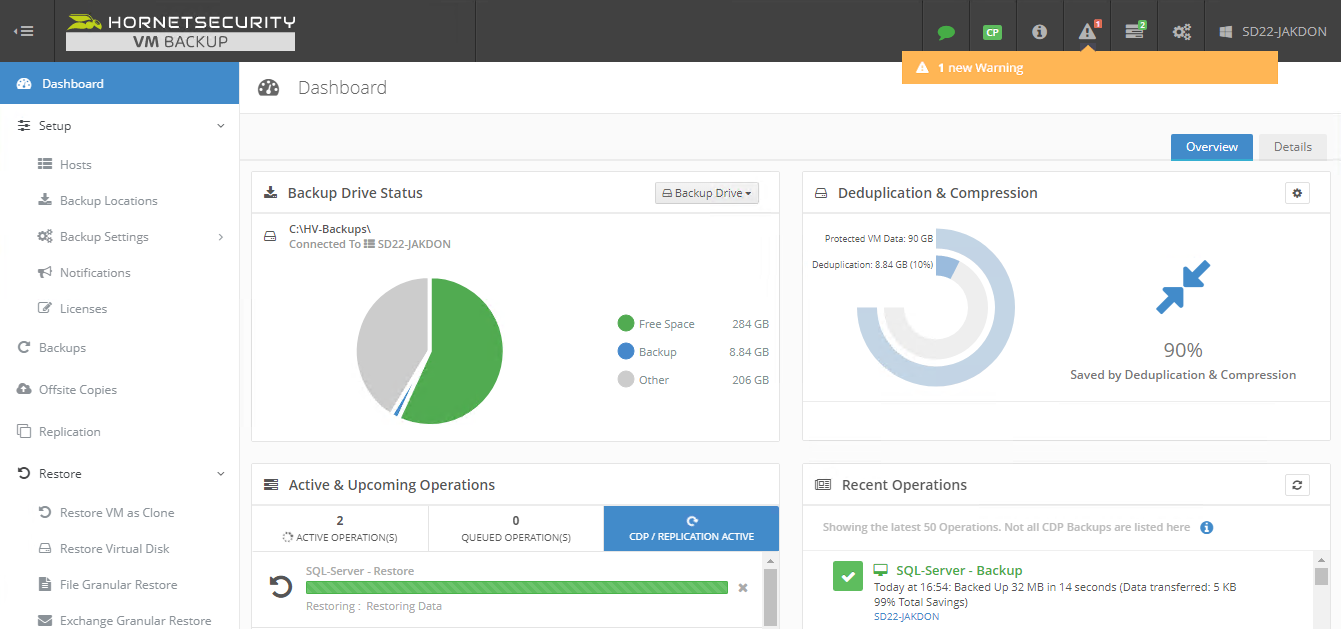
Task: Open Deduplication & Compression settings gear
Action: (x=1297, y=193)
